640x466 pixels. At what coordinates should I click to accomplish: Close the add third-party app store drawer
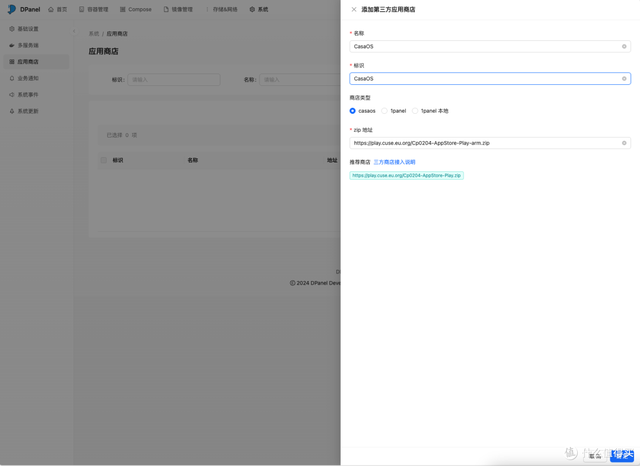point(353,9)
